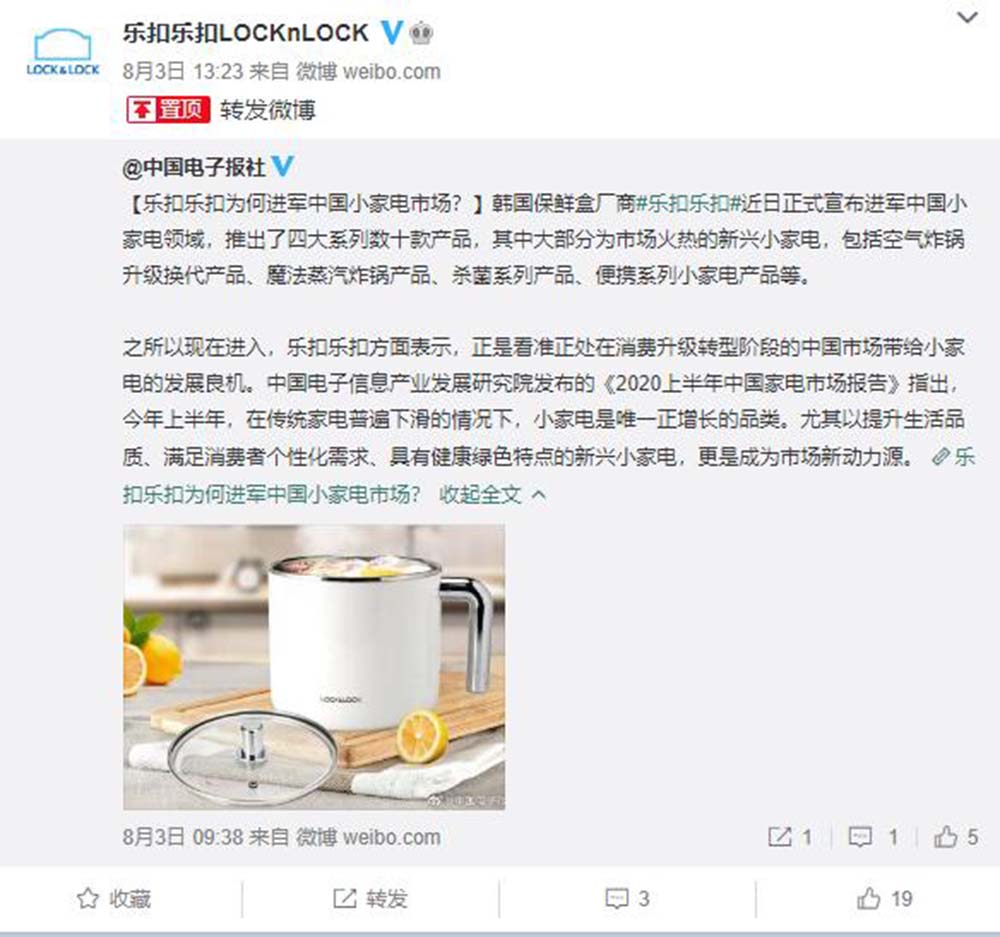Click the blue verified badge beside 乐扣乐扣LOCKnLOCK

click(x=392, y=32)
